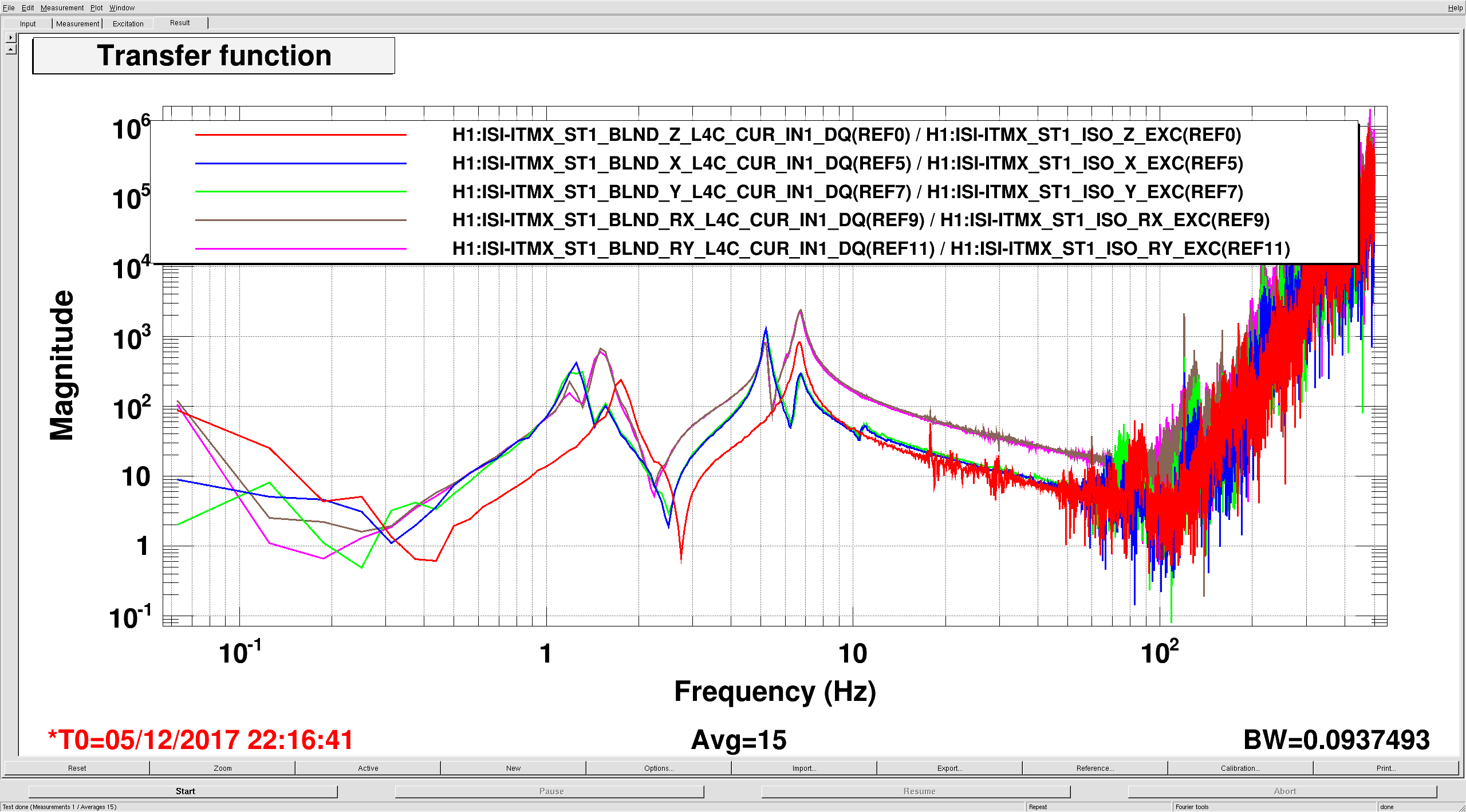1466x812 pixels.
Task: Open the Window menu
Action: click(x=122, y=7)
